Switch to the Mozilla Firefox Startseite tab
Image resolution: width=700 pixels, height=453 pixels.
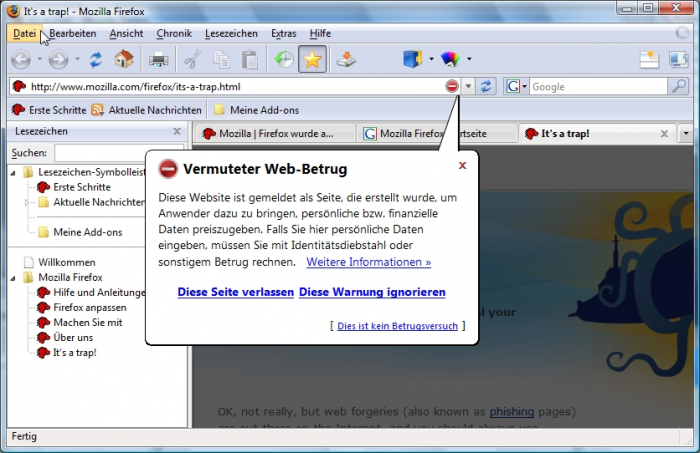tap(435, 133)
